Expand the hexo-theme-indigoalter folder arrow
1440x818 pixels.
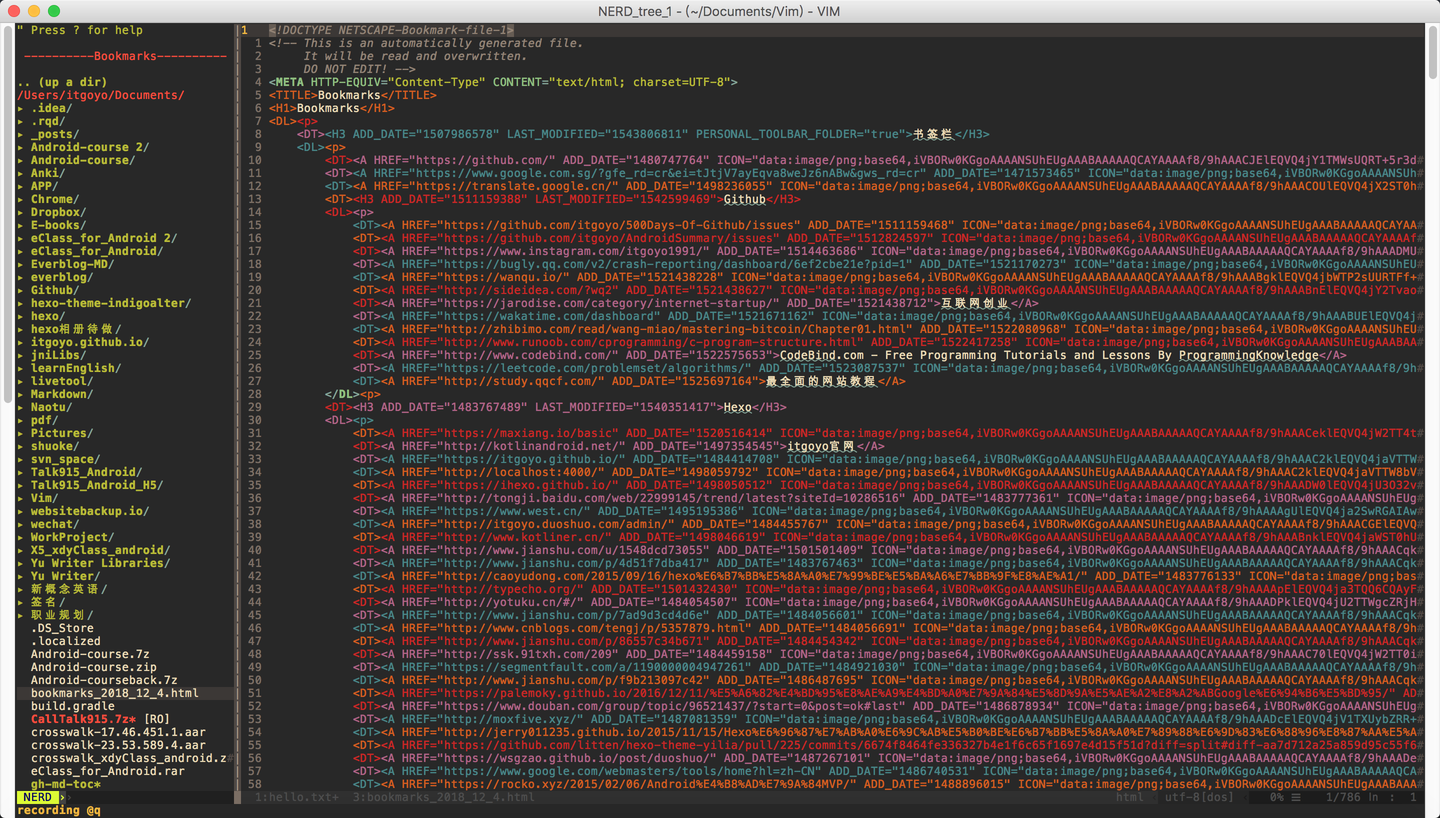pos(20,303)
